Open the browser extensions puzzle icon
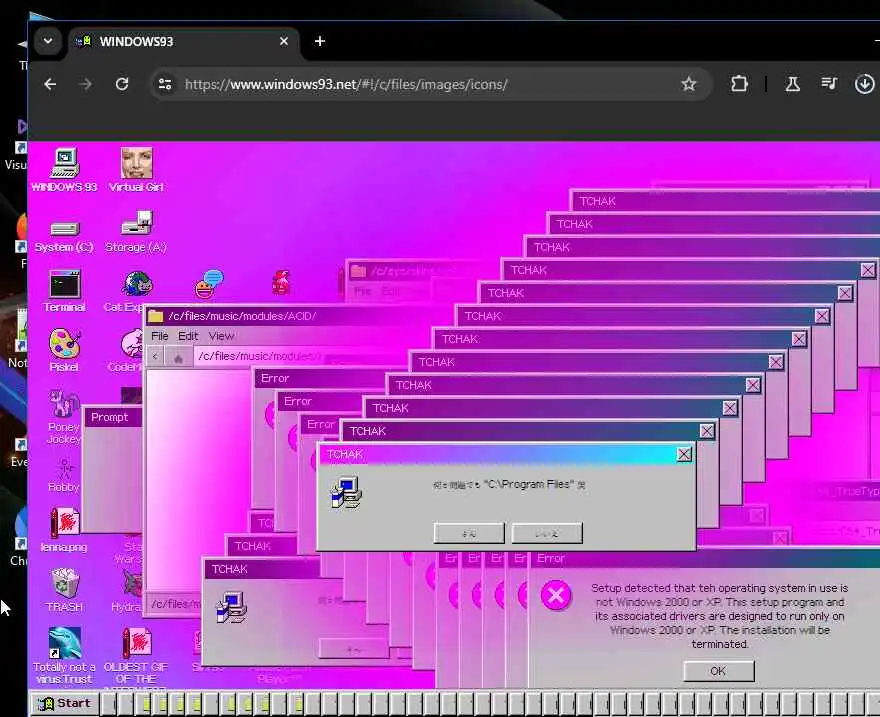The height and width of the screenshot is (717, 880). coord(739,84)
